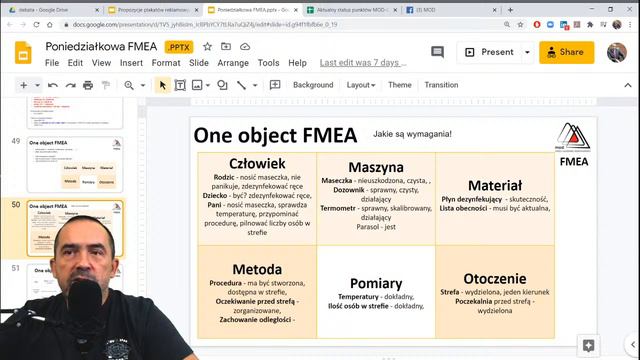The width and height of the screenshot is (640, 360).
Task: Click the Theme button
Action: pos(400,85)
